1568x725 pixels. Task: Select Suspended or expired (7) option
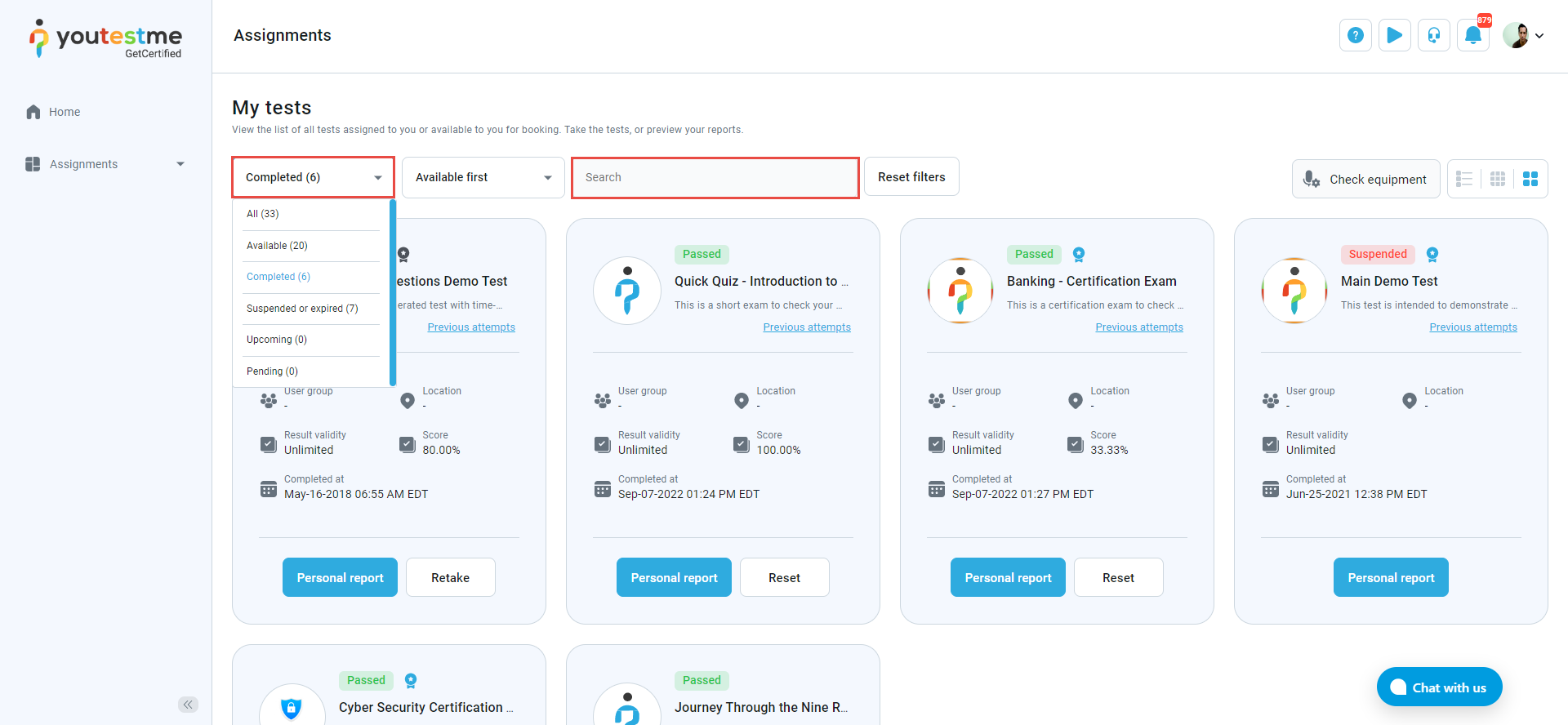point(302,309)
